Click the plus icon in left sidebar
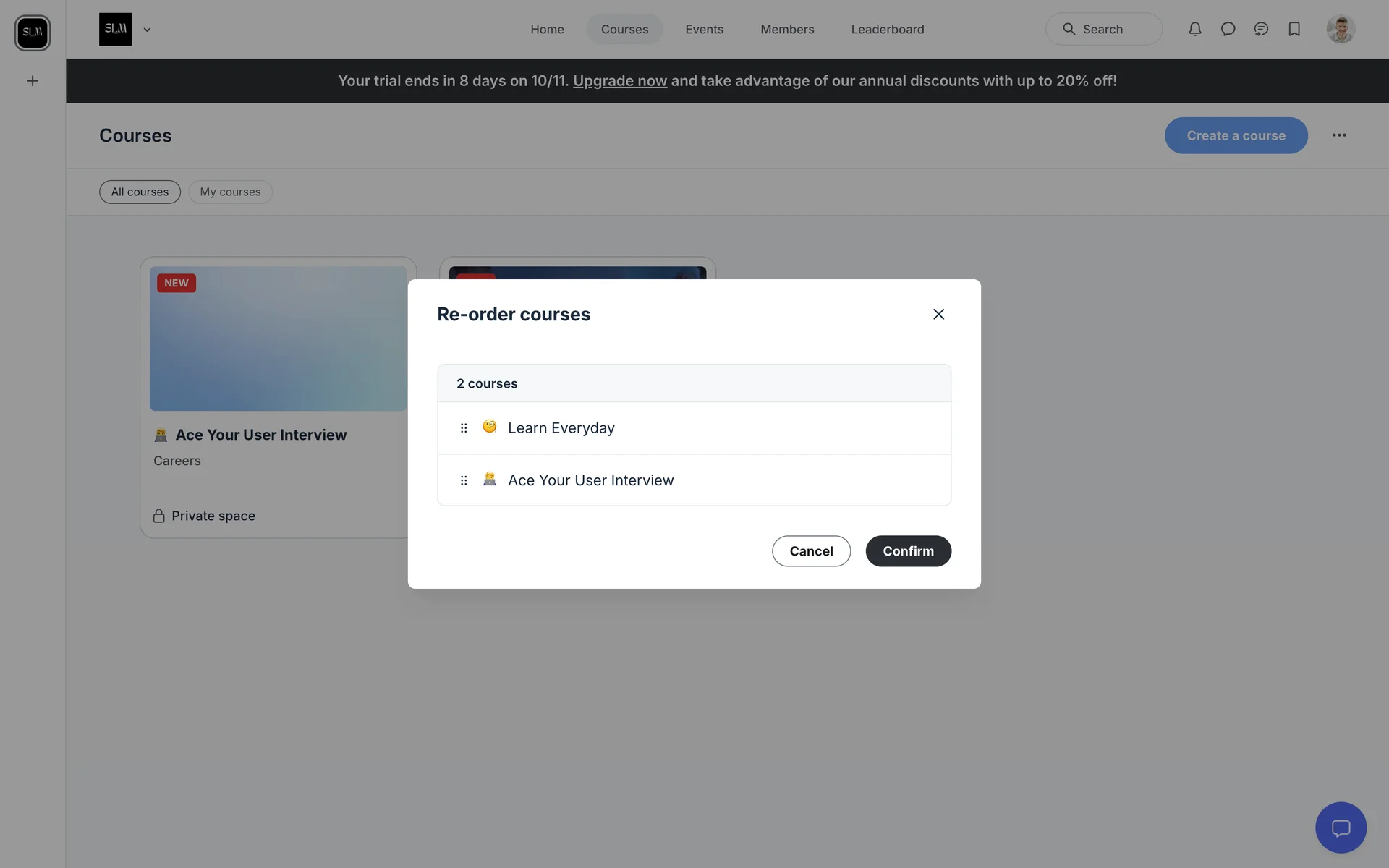The height and width of the screenshot is (868, 1389). tap(33, 81)
